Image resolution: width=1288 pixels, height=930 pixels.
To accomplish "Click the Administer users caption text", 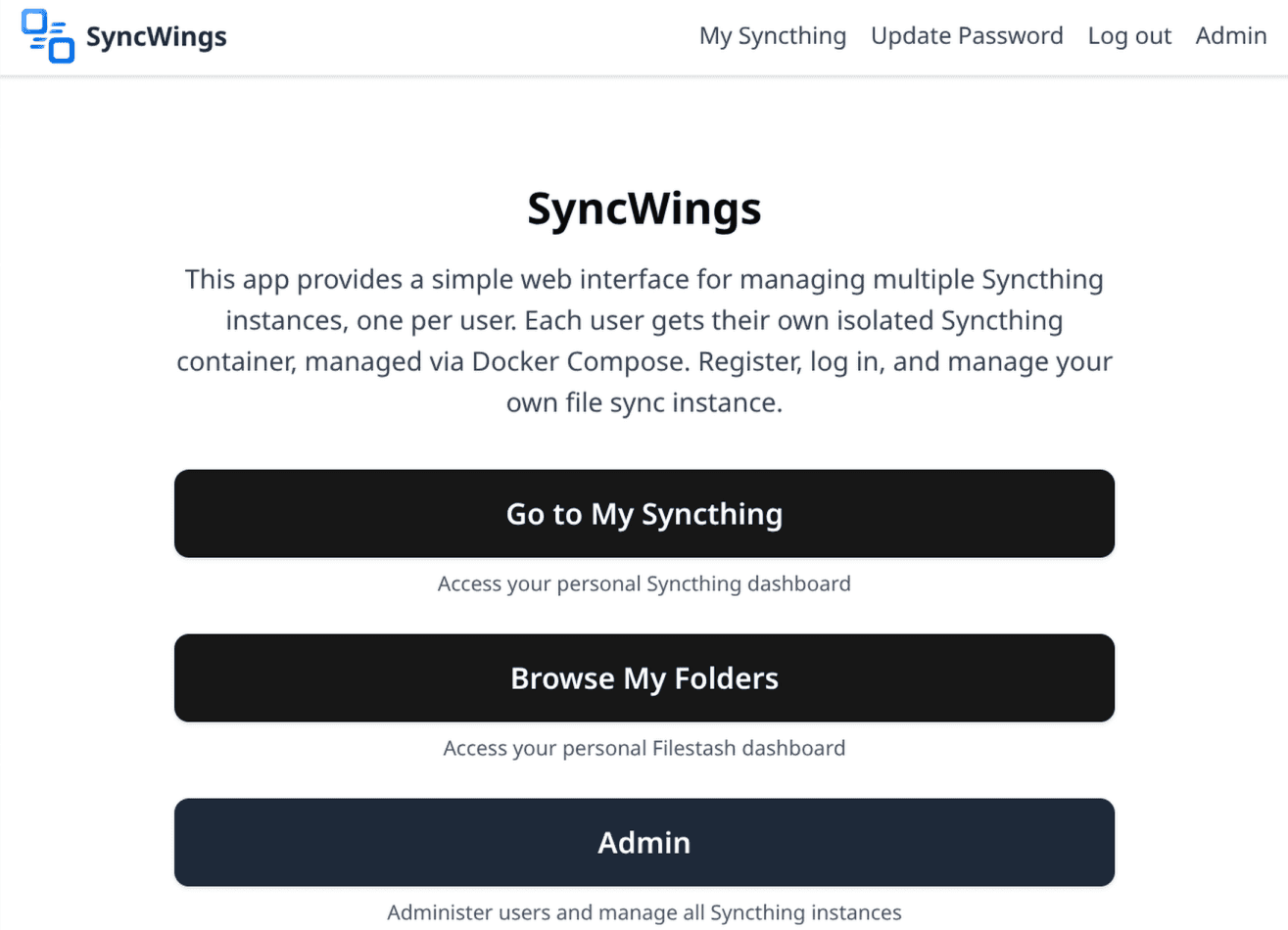I will point(644,912).
